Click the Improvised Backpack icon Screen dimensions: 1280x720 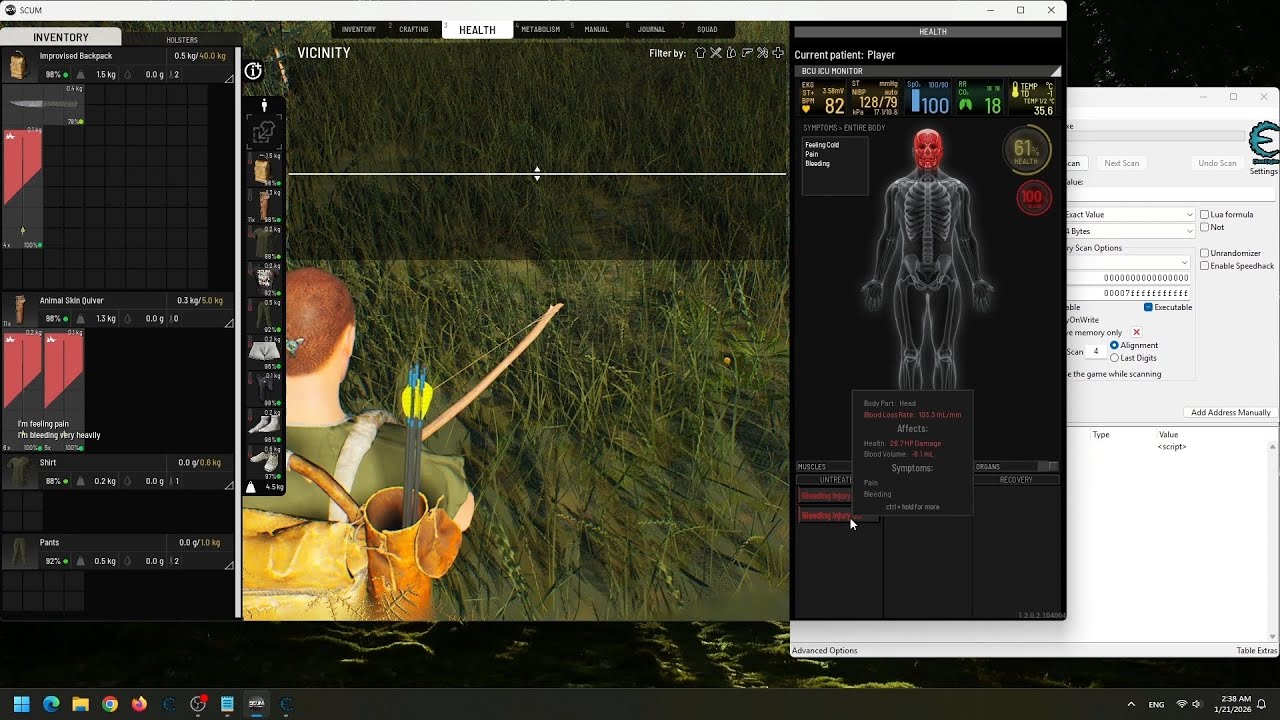click(x=18, y=66)
